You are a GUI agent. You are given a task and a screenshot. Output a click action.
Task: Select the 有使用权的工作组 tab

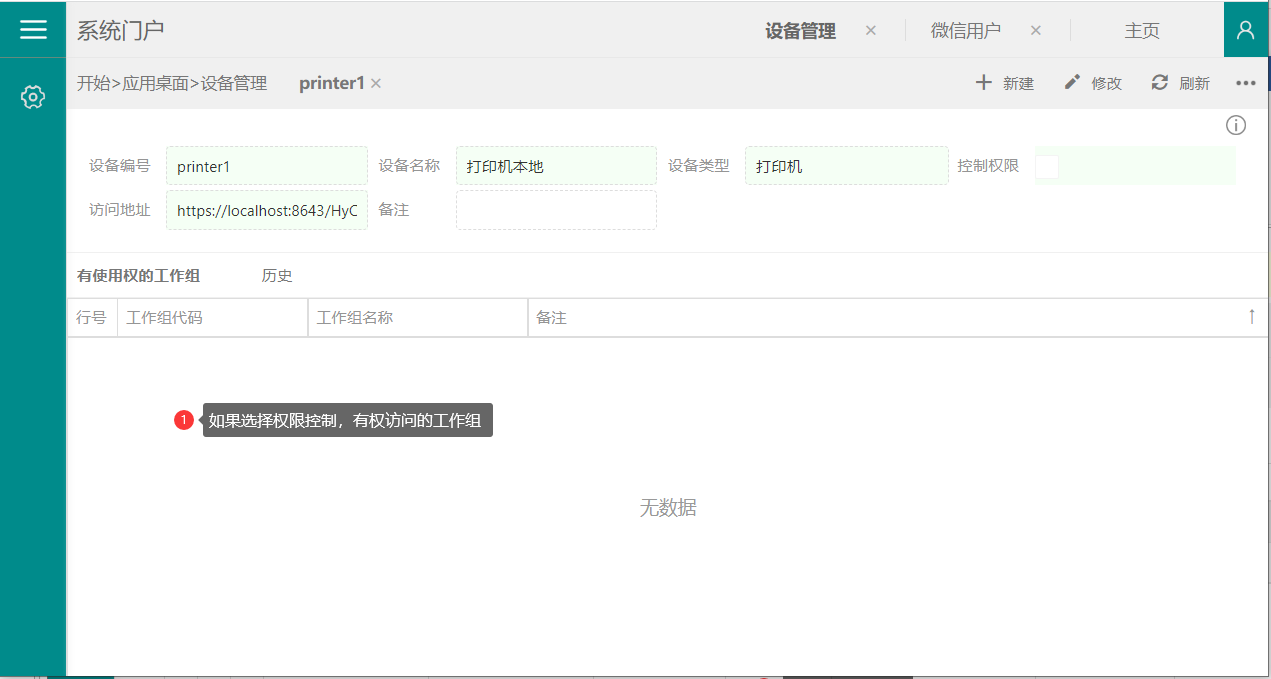(138, 276)
